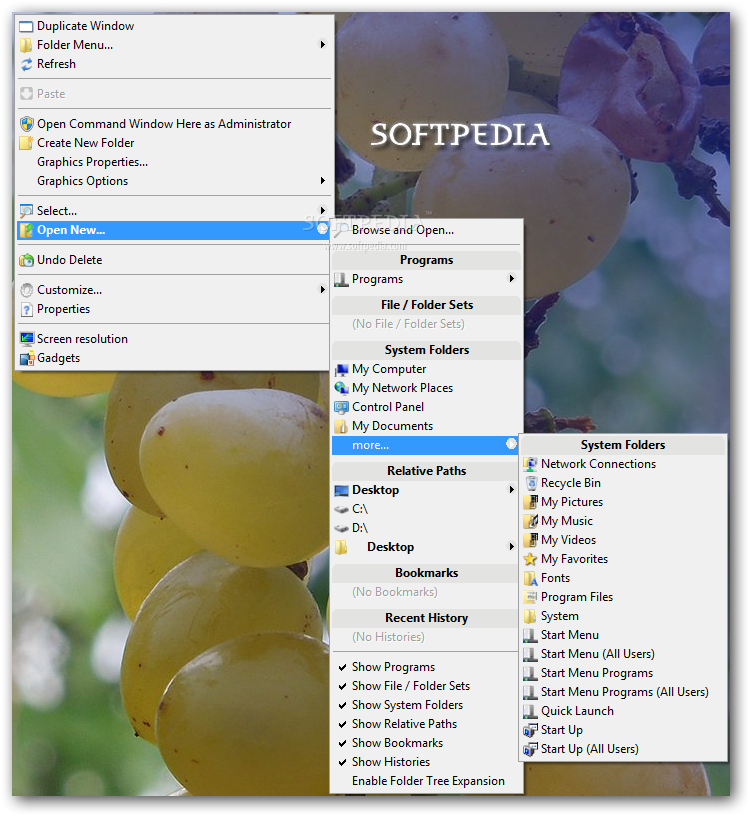Image resolution: width=750 pixels, height=816 pixels.
Task: Click (No Histories) placeholder text
Action: pyautogui.click(x=388, y=638)
